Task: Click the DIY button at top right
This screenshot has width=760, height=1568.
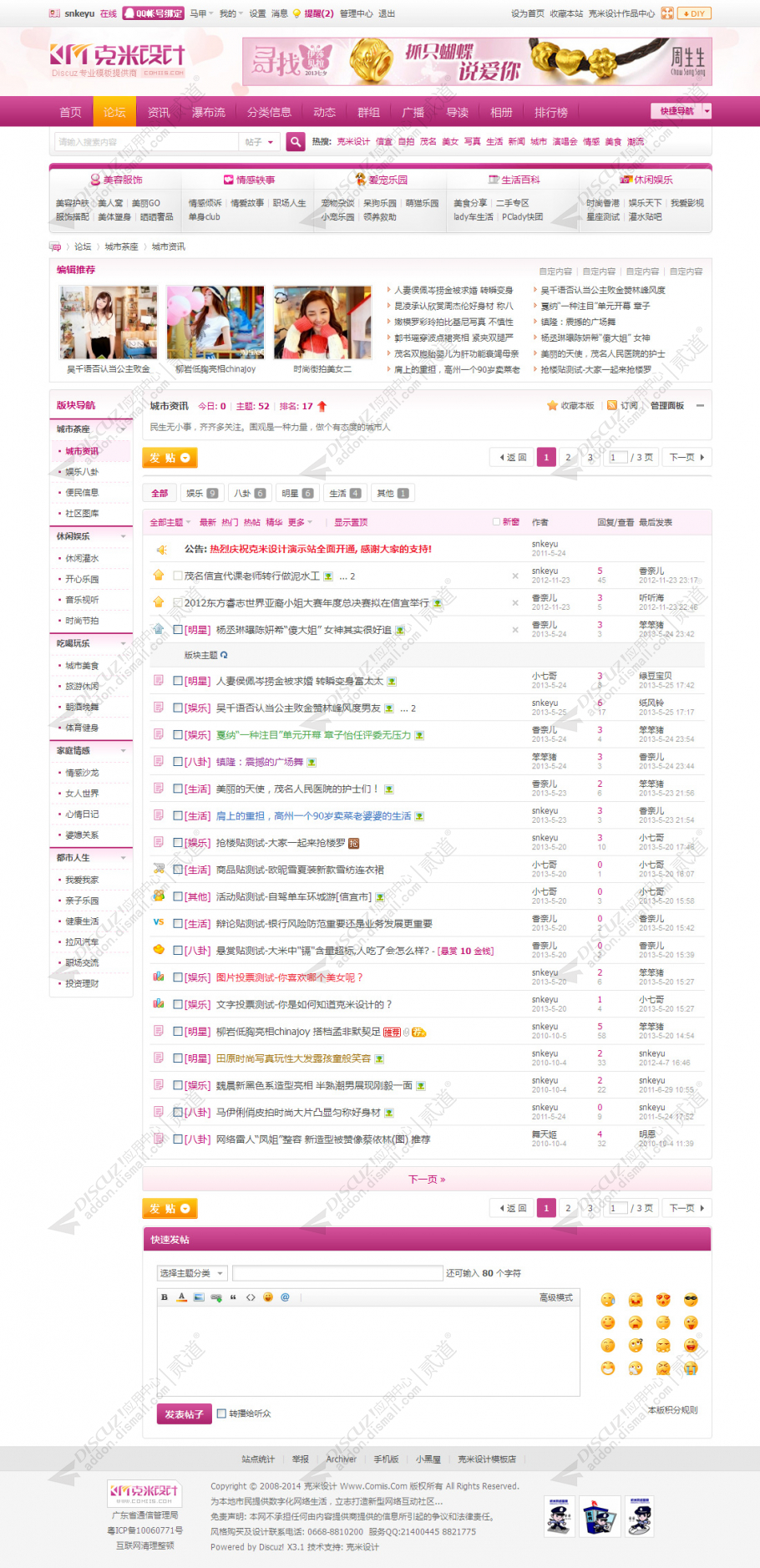Action: (694, 13)
